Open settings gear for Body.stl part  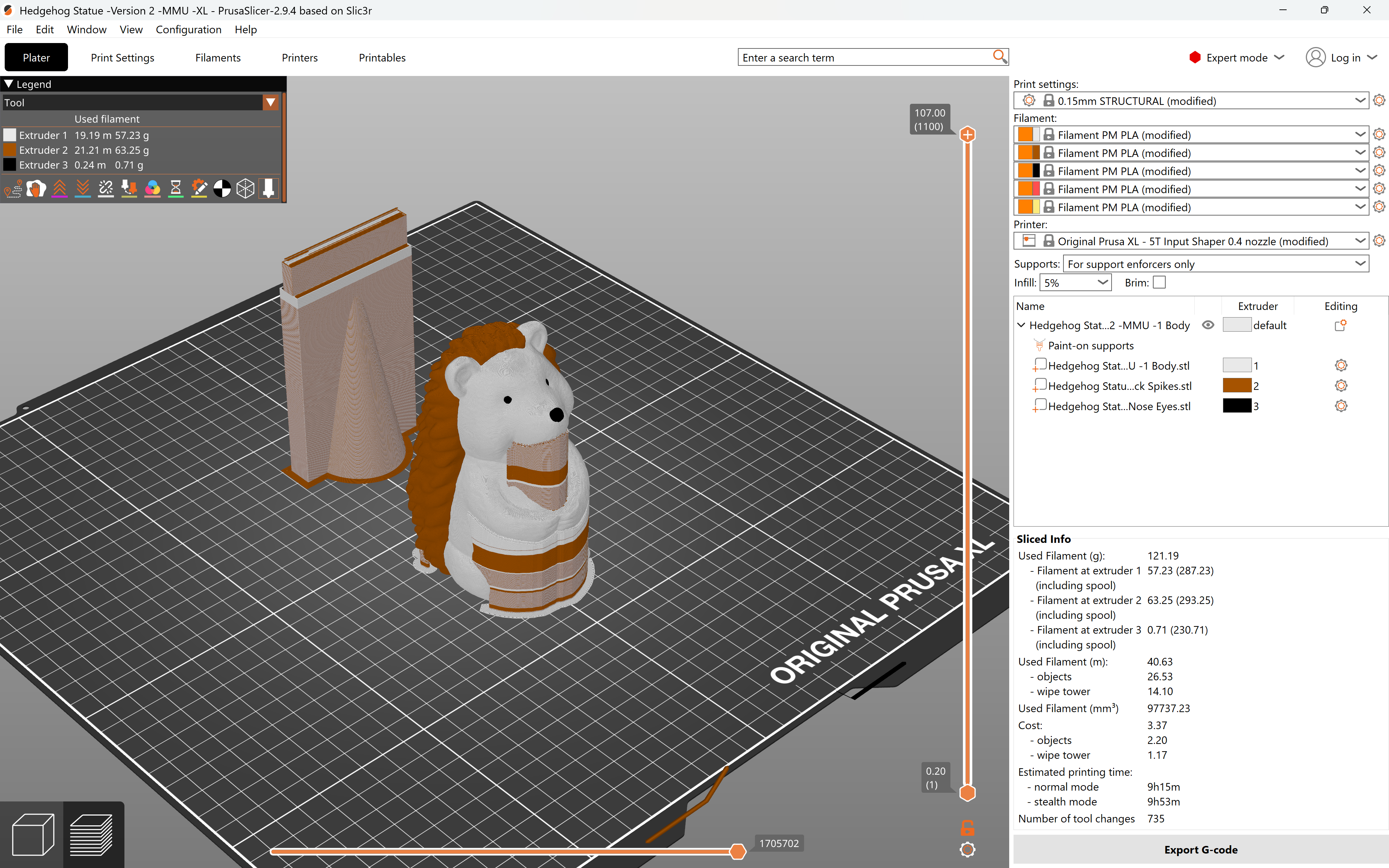[x=1341, y=366]
